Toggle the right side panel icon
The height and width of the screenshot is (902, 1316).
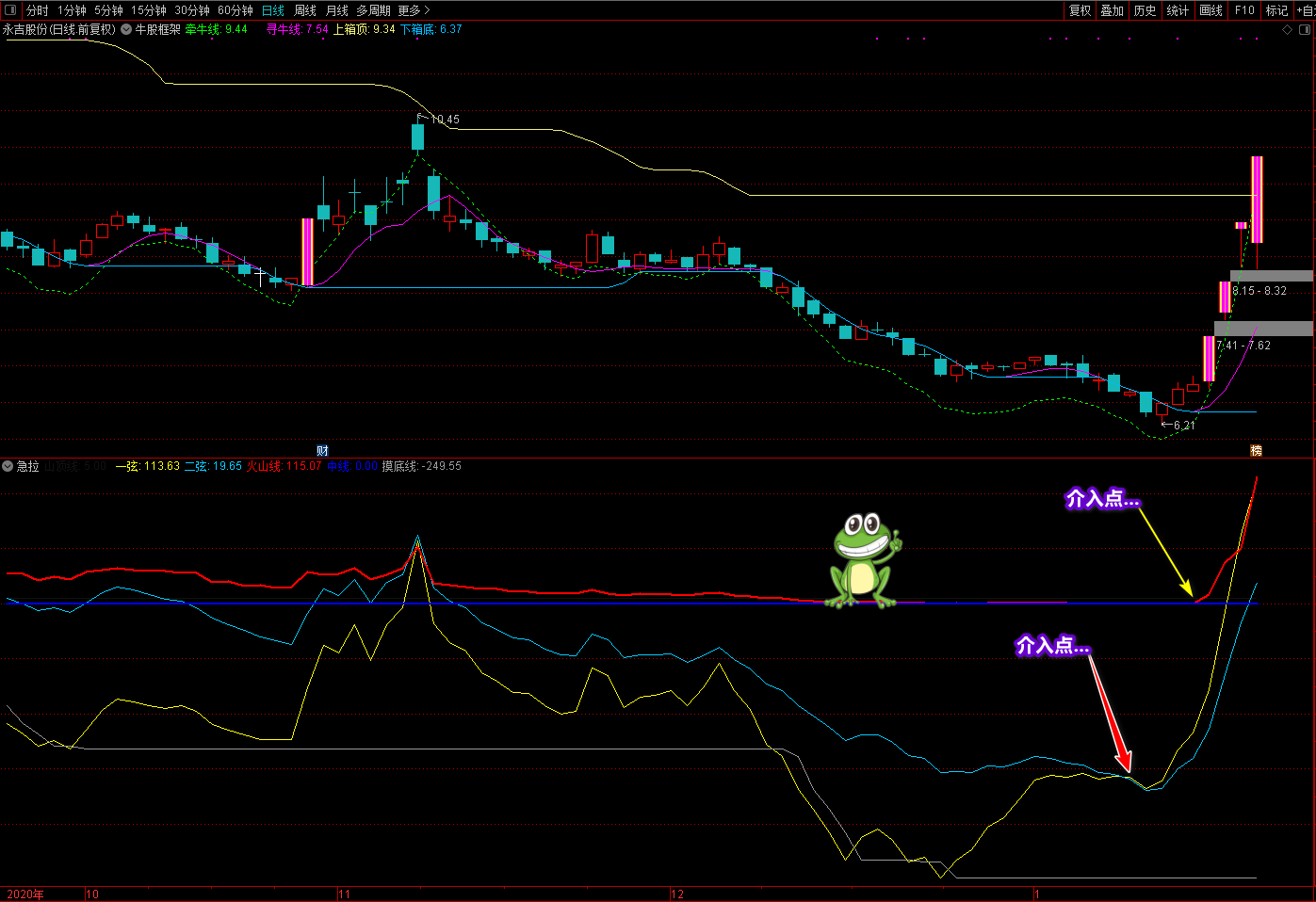coord(1306,29)
